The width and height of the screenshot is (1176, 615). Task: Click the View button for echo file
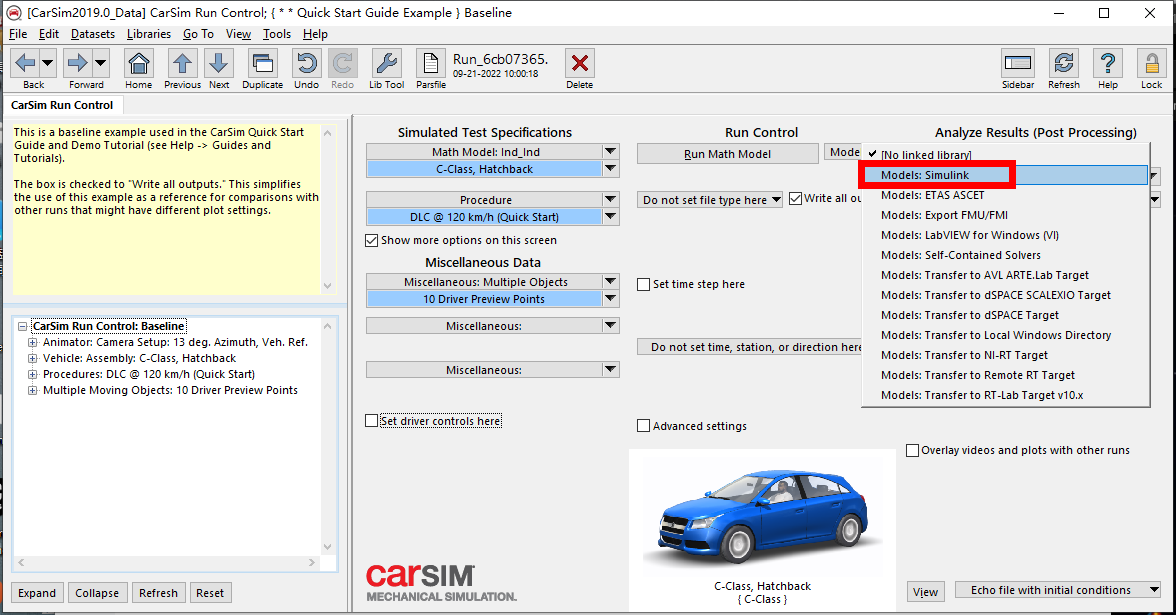[926, 592]
